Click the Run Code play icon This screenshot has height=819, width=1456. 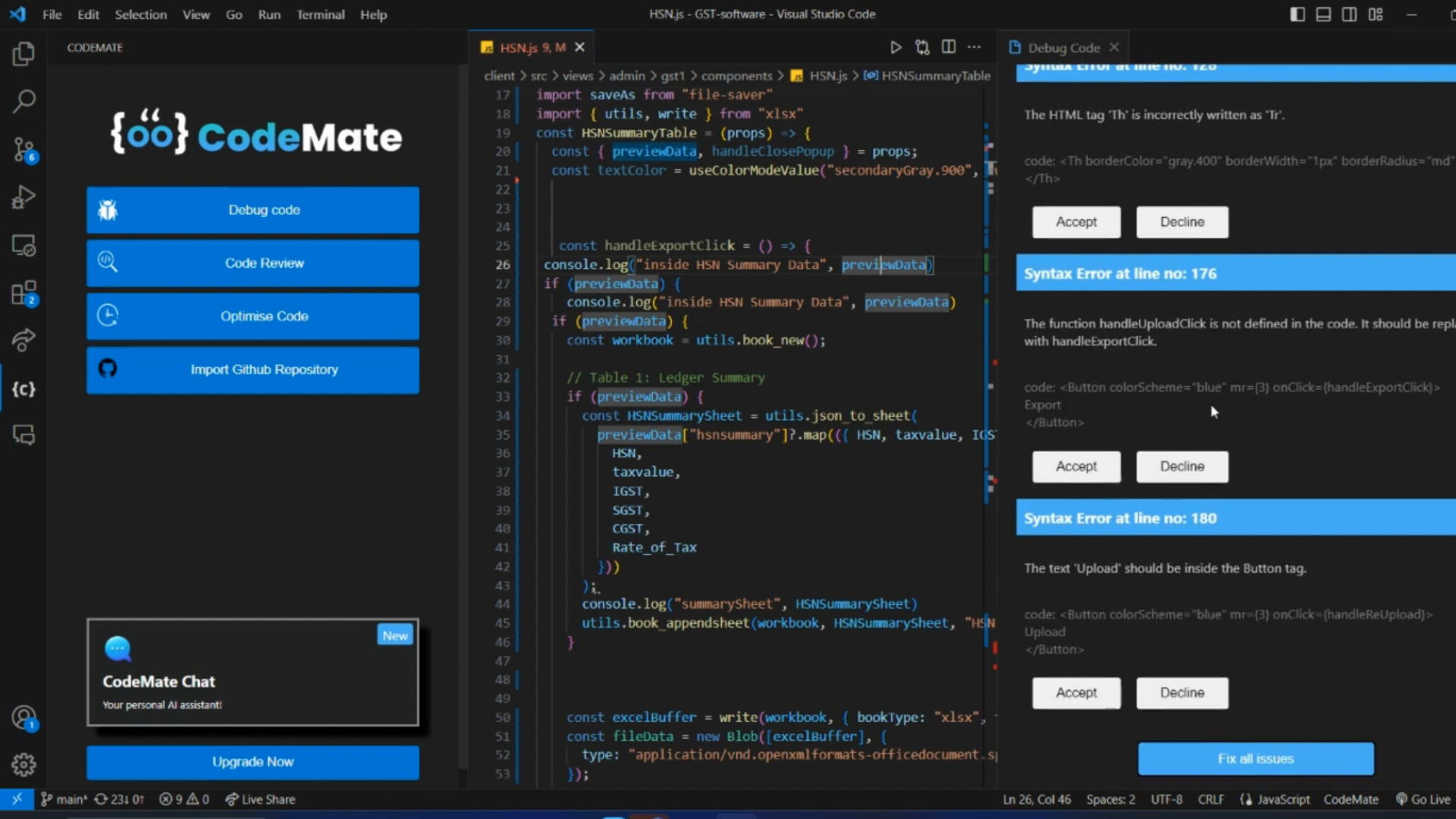[896, 47]
